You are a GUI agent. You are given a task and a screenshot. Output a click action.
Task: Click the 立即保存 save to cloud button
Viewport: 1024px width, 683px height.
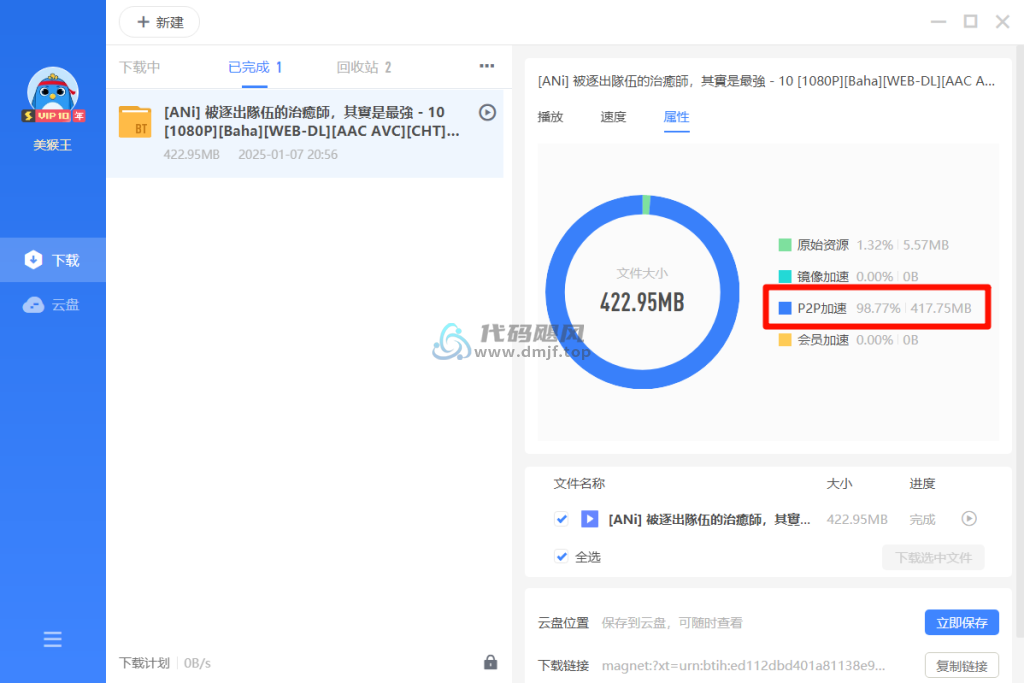click(x=962, y=623)
